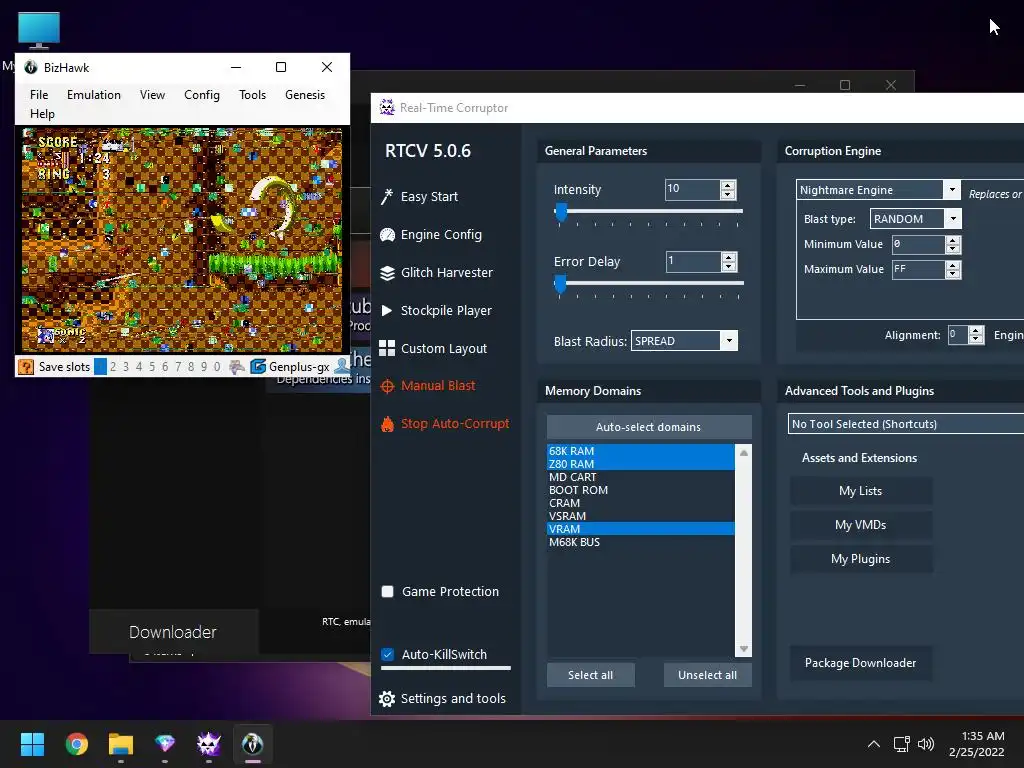This screenshot has height=768, width=1024.
Task: Click Minimum Value spinner arrows
Action: coord(953,244)
